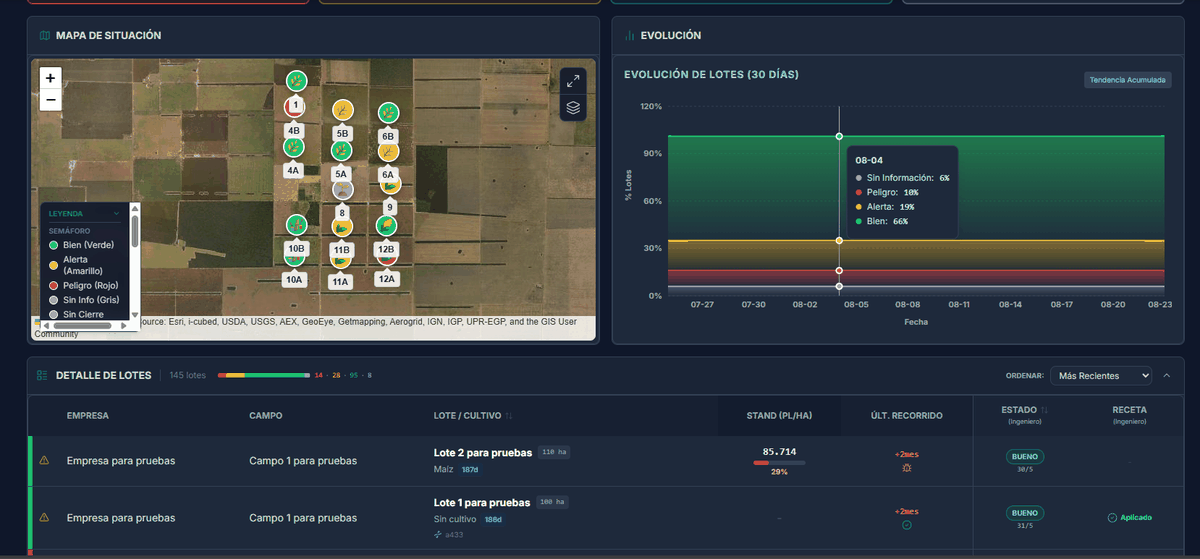The image size is (1200, 559).
Task: Select the yellow marker above 11B
Action: pos(342,228)
